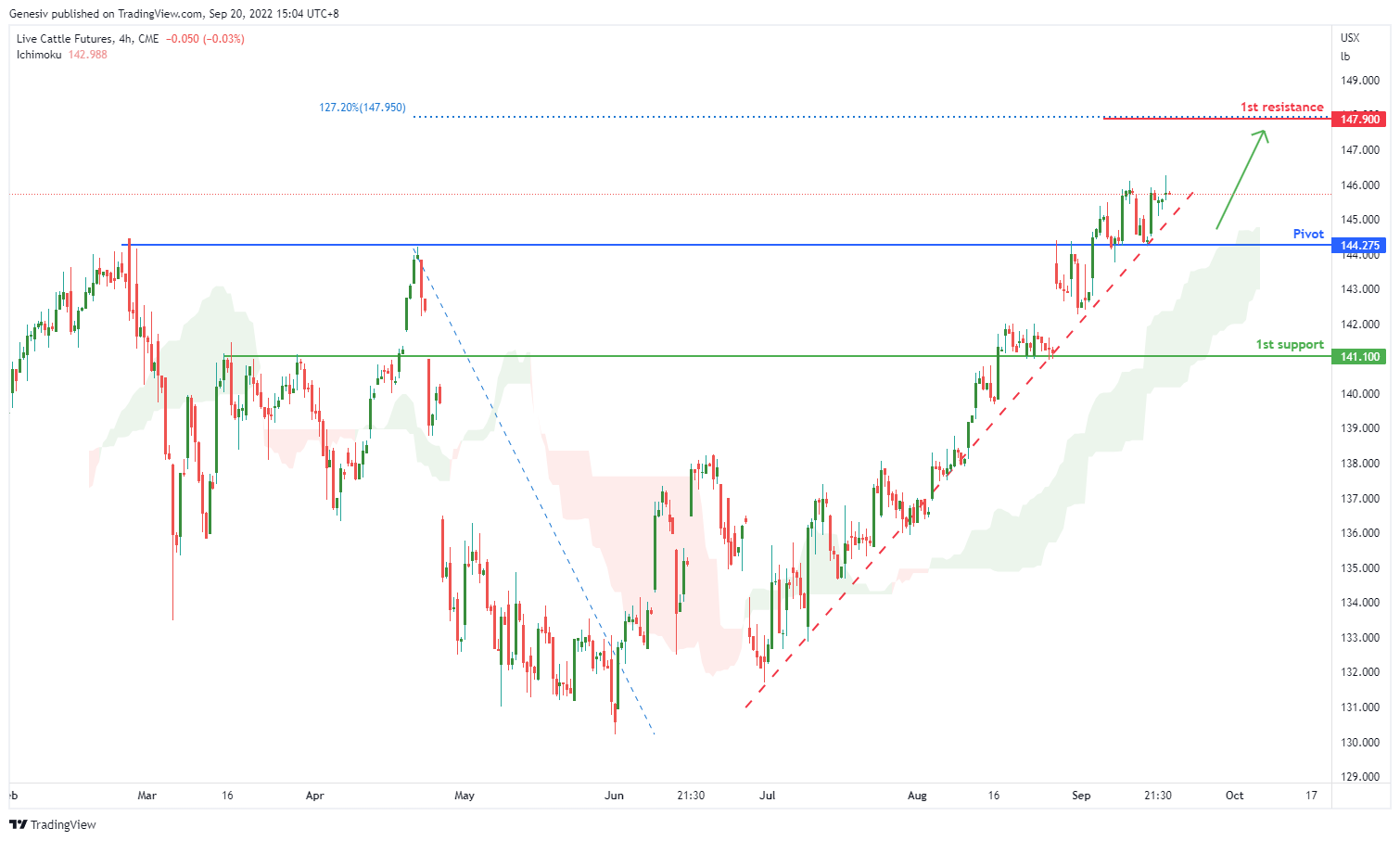Click the Jul date on time axis
This screenshot has height=841, width=1400.
[768, 796]
